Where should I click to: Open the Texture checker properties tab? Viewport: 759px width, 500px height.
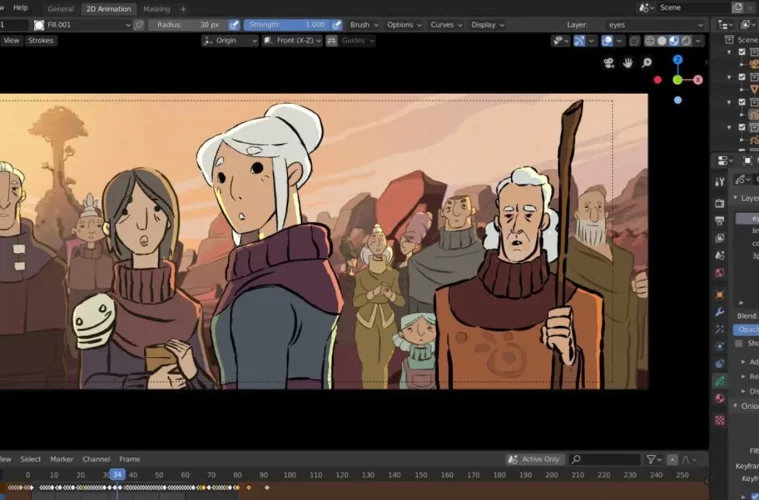click(720, 420)
